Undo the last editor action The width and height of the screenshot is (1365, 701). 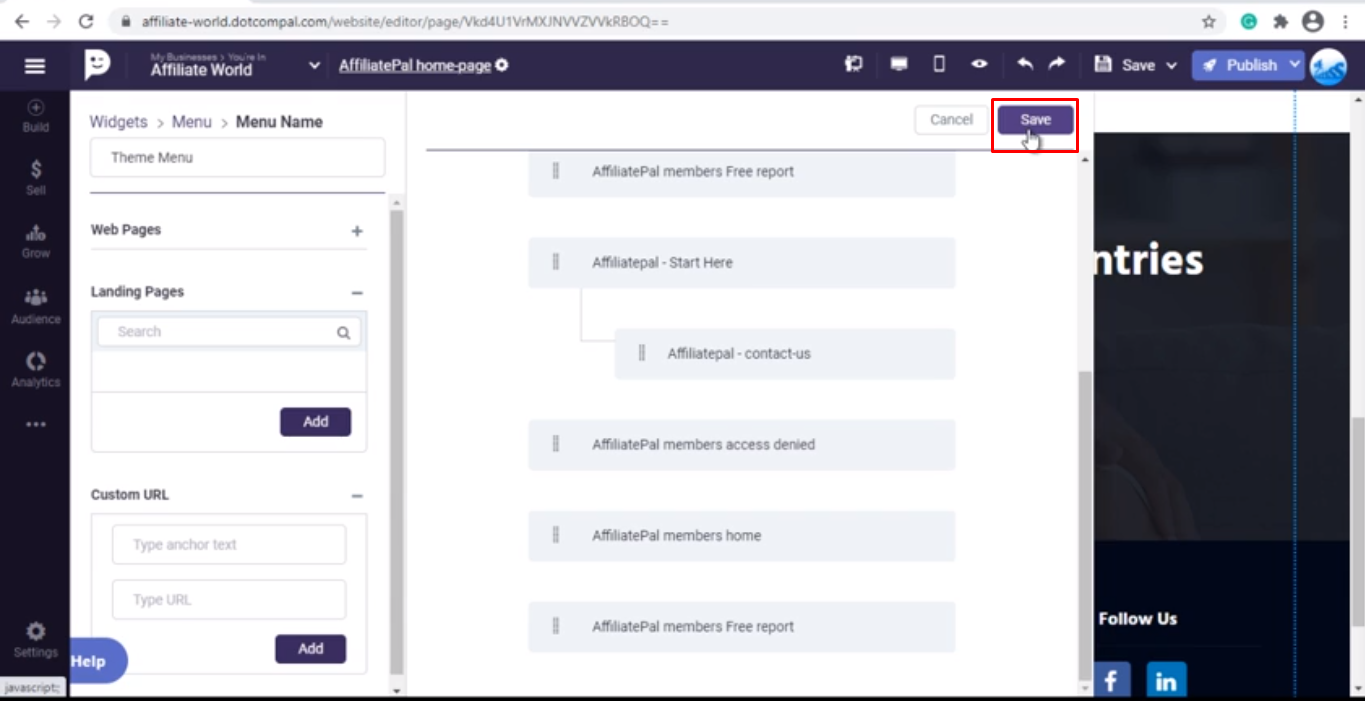tap(1025, 65)
